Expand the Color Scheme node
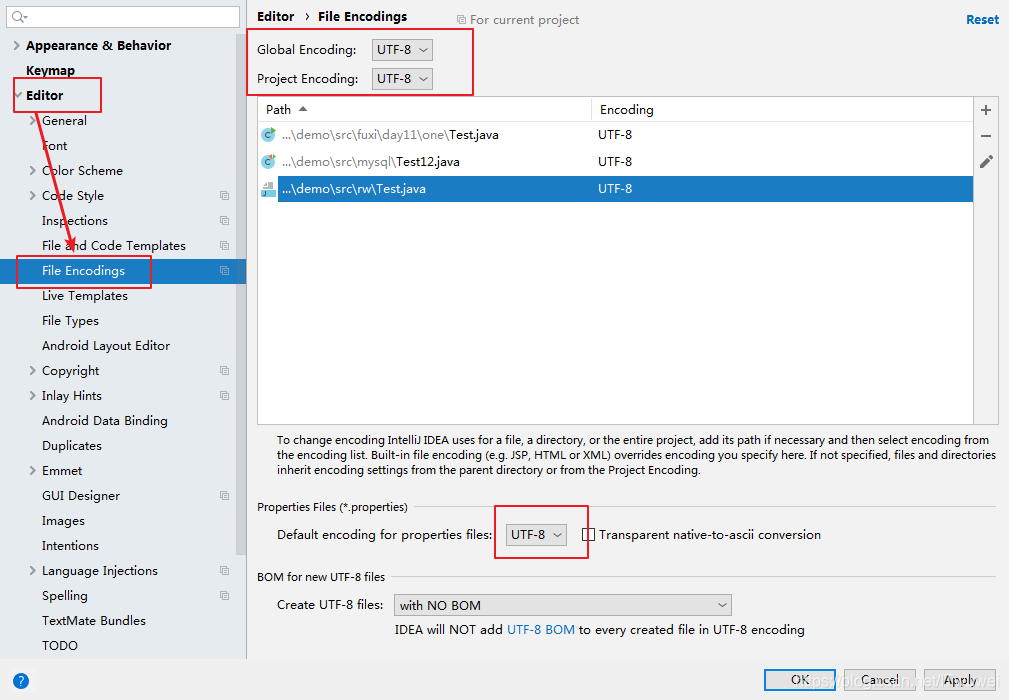The image size is (1009, 700). [32, 170]
